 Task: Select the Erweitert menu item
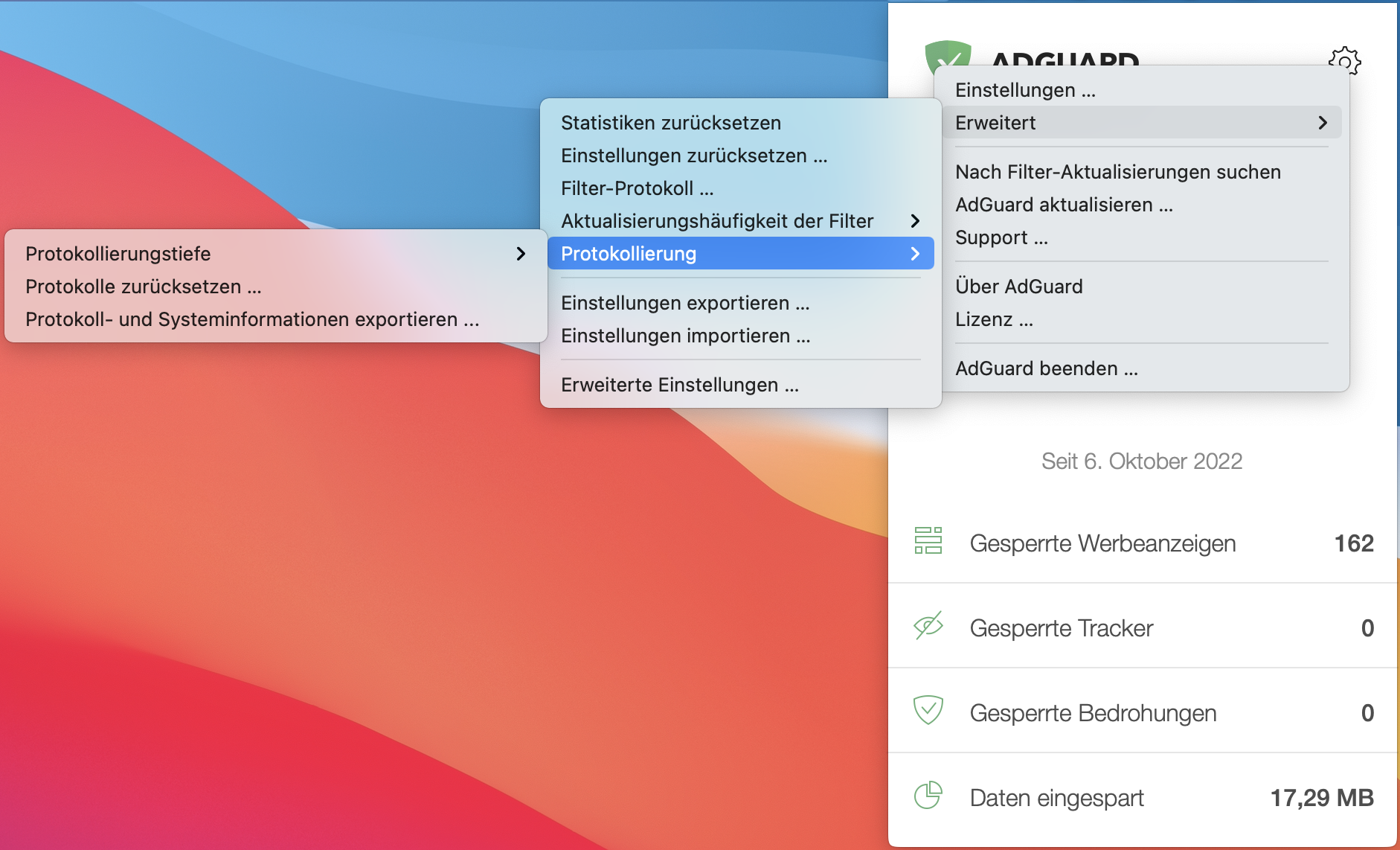(x=1142, y=123)
